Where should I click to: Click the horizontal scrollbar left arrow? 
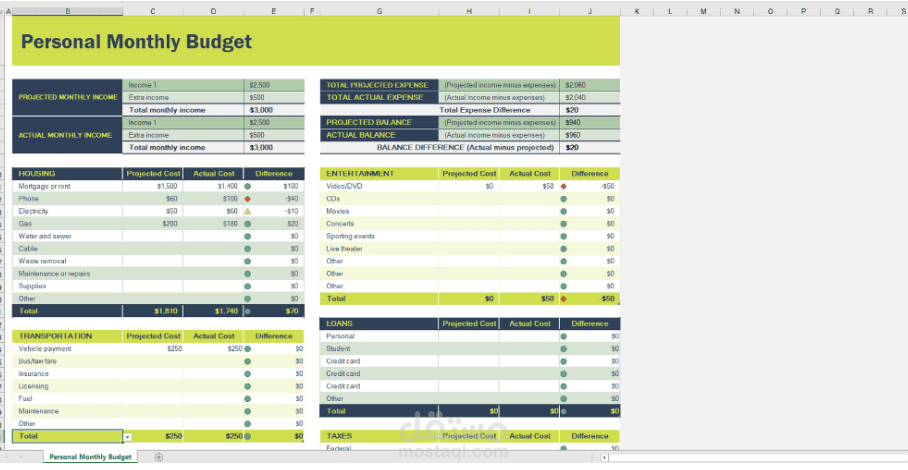(605, 457)
